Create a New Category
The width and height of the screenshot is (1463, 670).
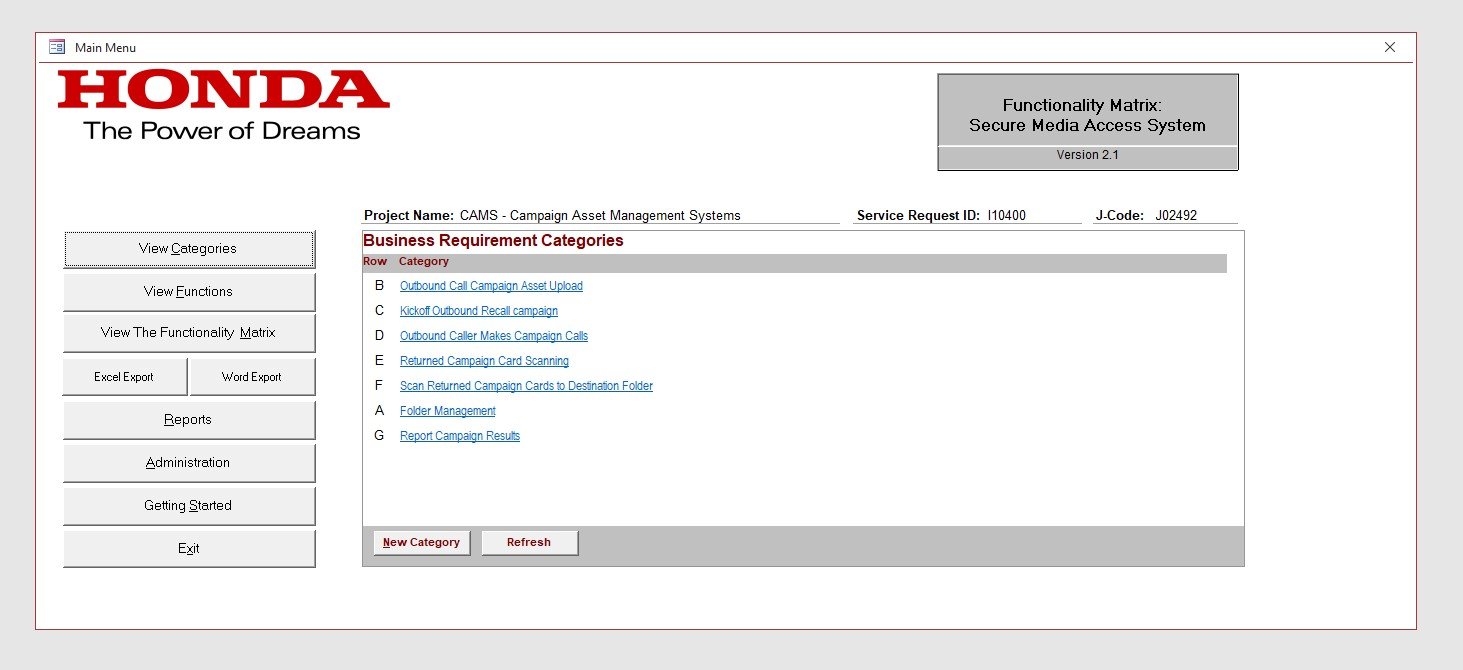(x=421, y=543)
